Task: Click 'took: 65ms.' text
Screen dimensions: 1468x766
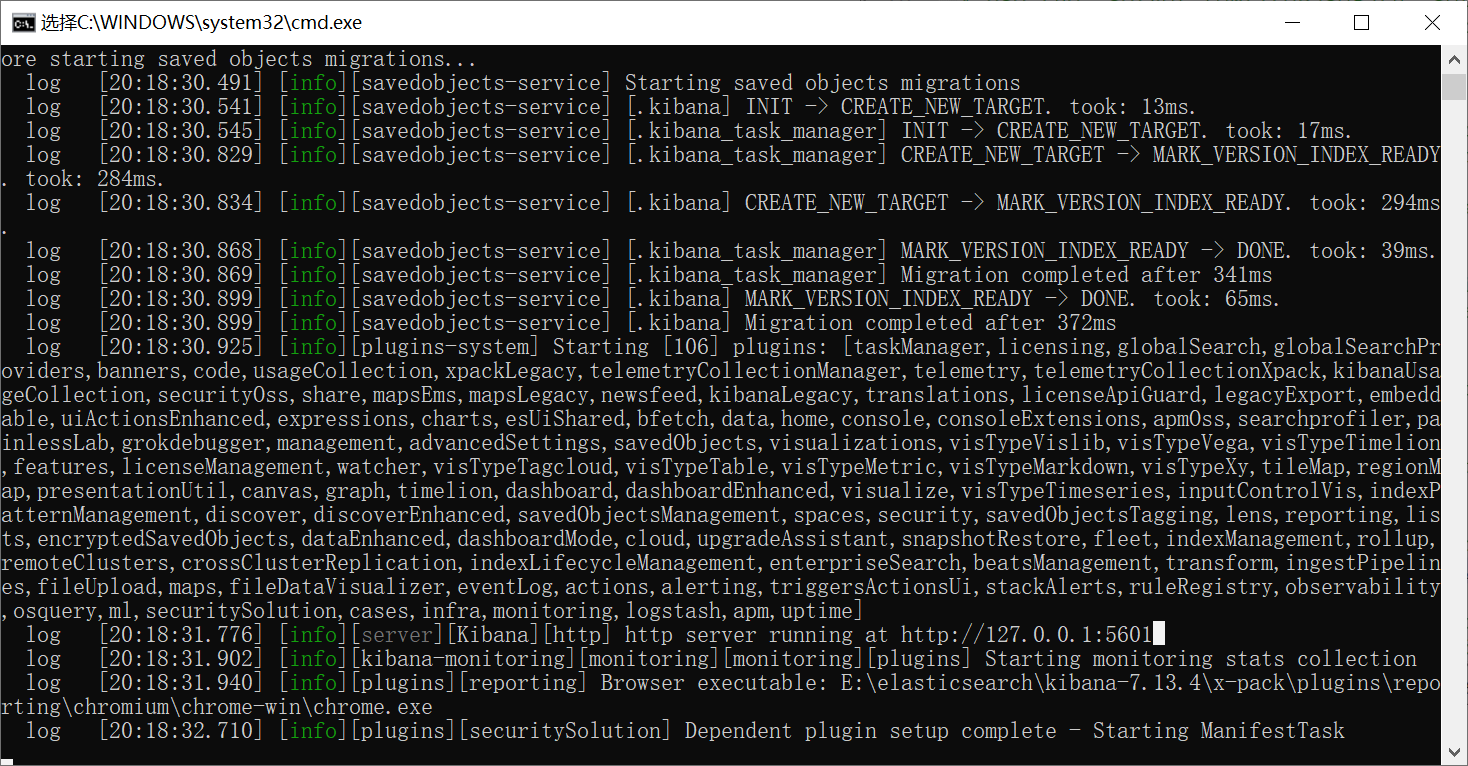Action: 1217,298
